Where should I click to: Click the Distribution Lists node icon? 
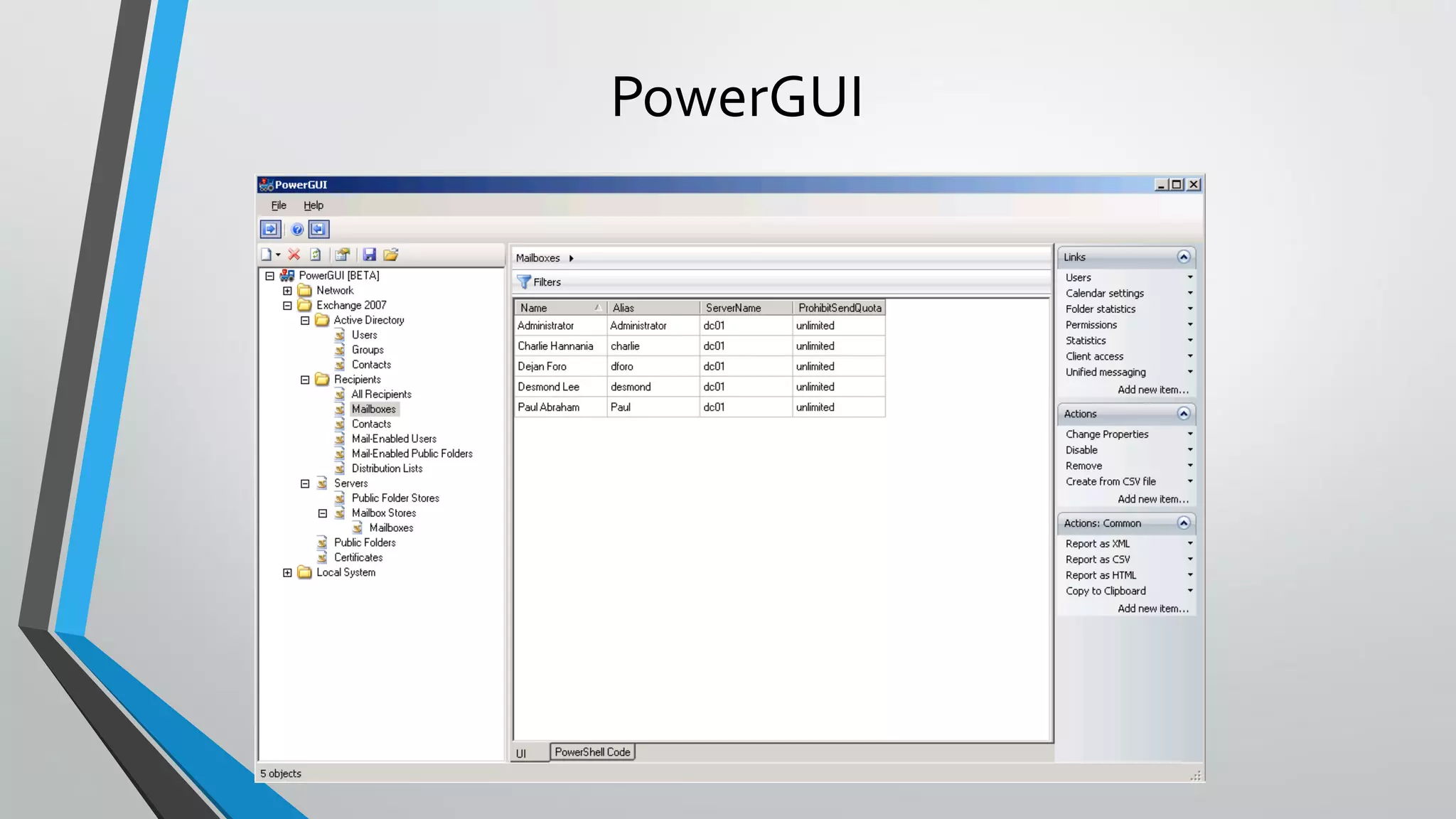click(340, 469)
